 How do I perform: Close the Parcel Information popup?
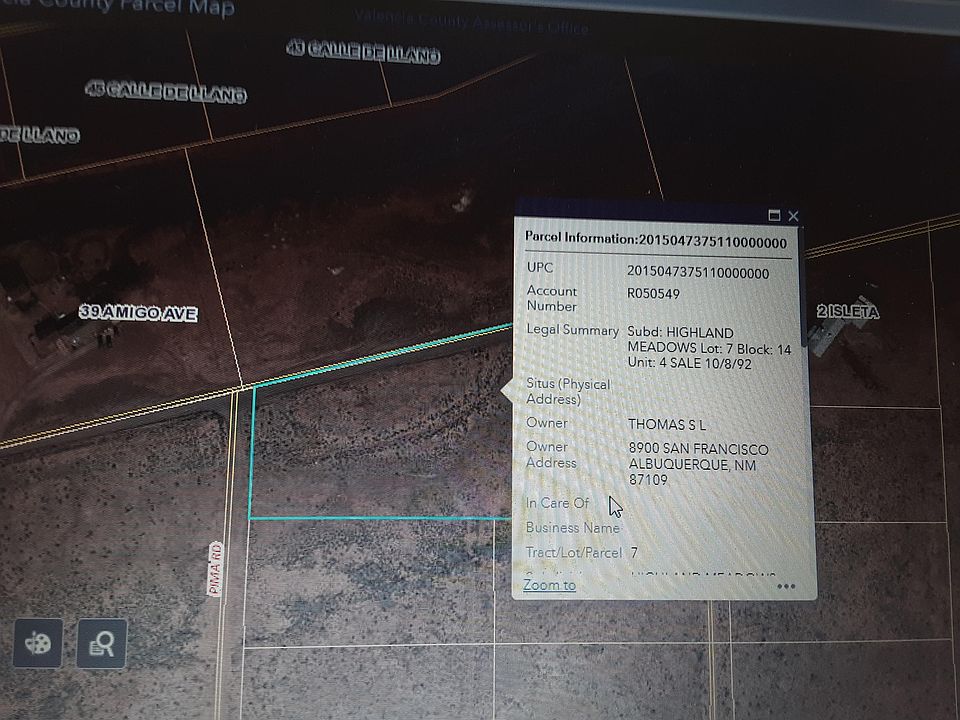pos(793,216)
